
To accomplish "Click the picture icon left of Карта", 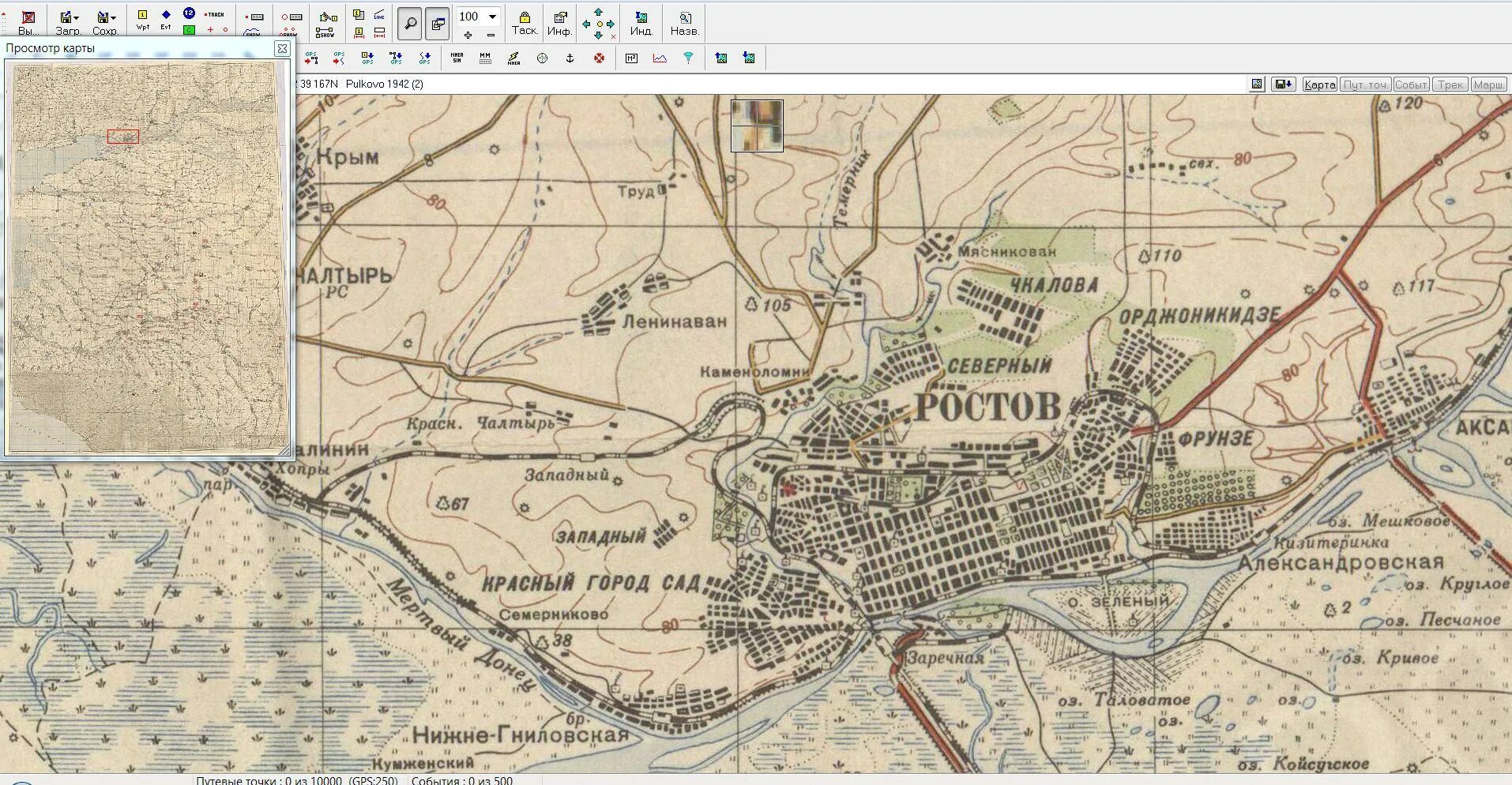I will (1257, 85).
